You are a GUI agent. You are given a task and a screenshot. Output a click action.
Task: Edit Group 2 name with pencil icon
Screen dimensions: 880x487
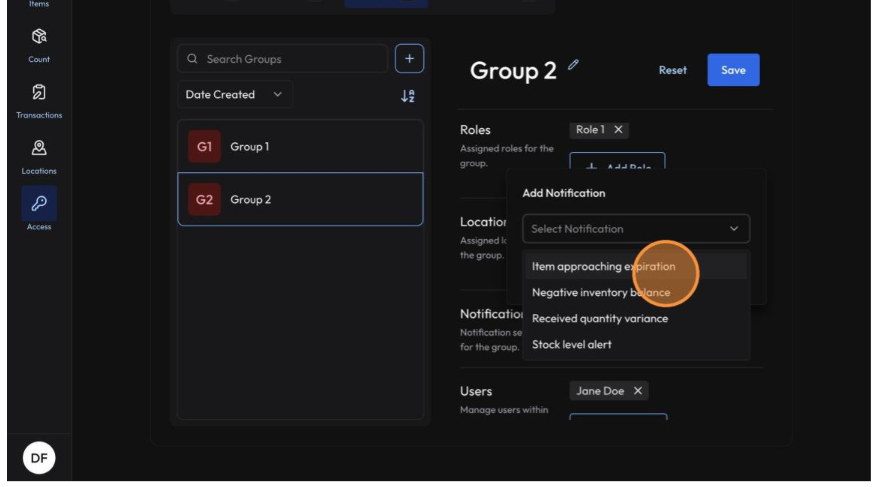(573, 65)
